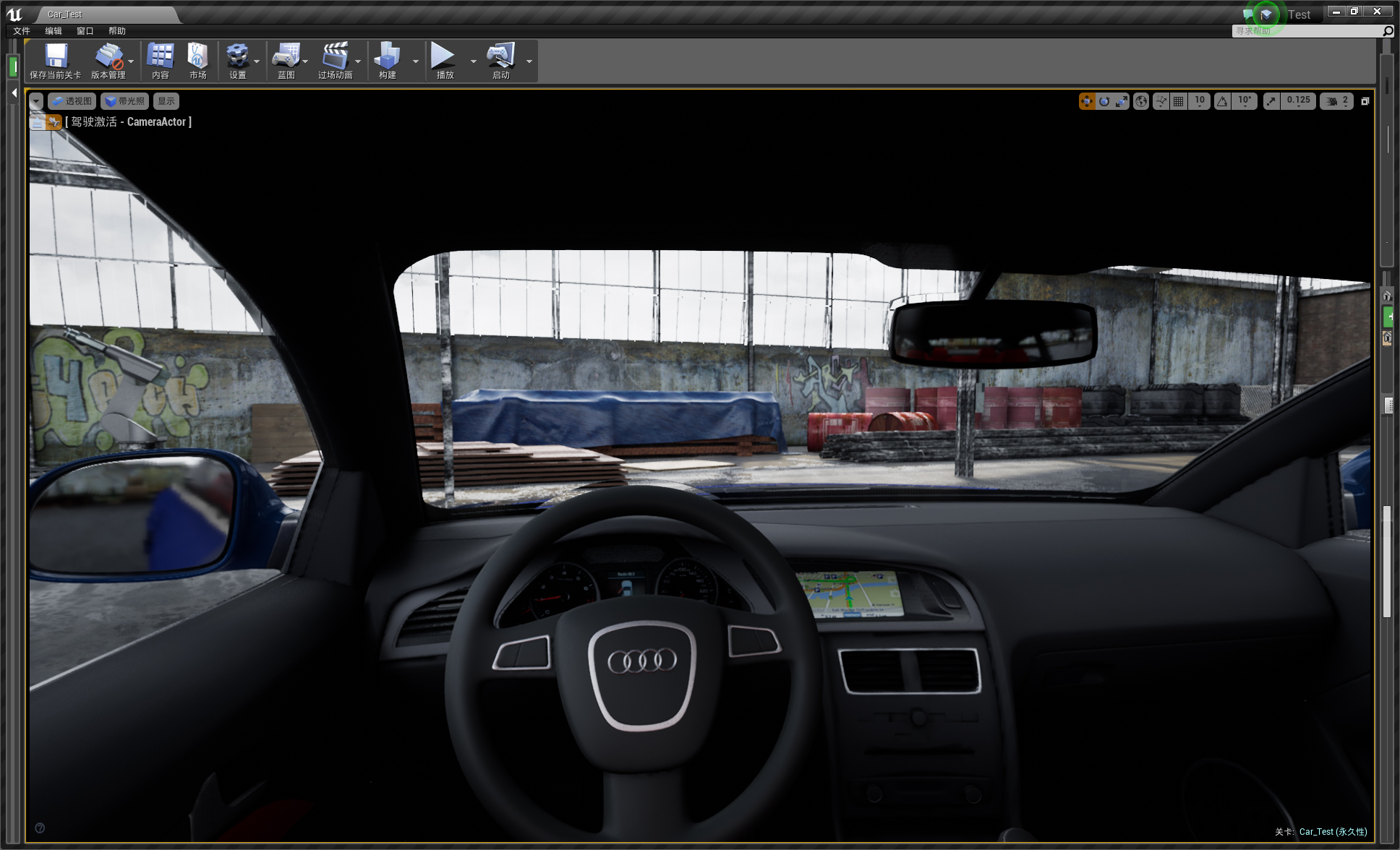Open the version management (source control) tool
The height and width of the screenshot is (850, 1400).
click(108, 61)
